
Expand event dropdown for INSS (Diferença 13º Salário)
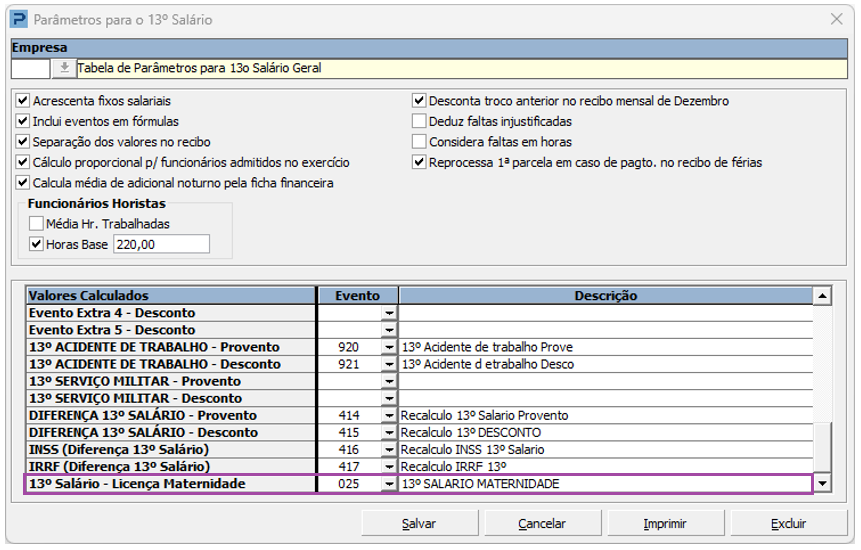(x=389, y=450)
